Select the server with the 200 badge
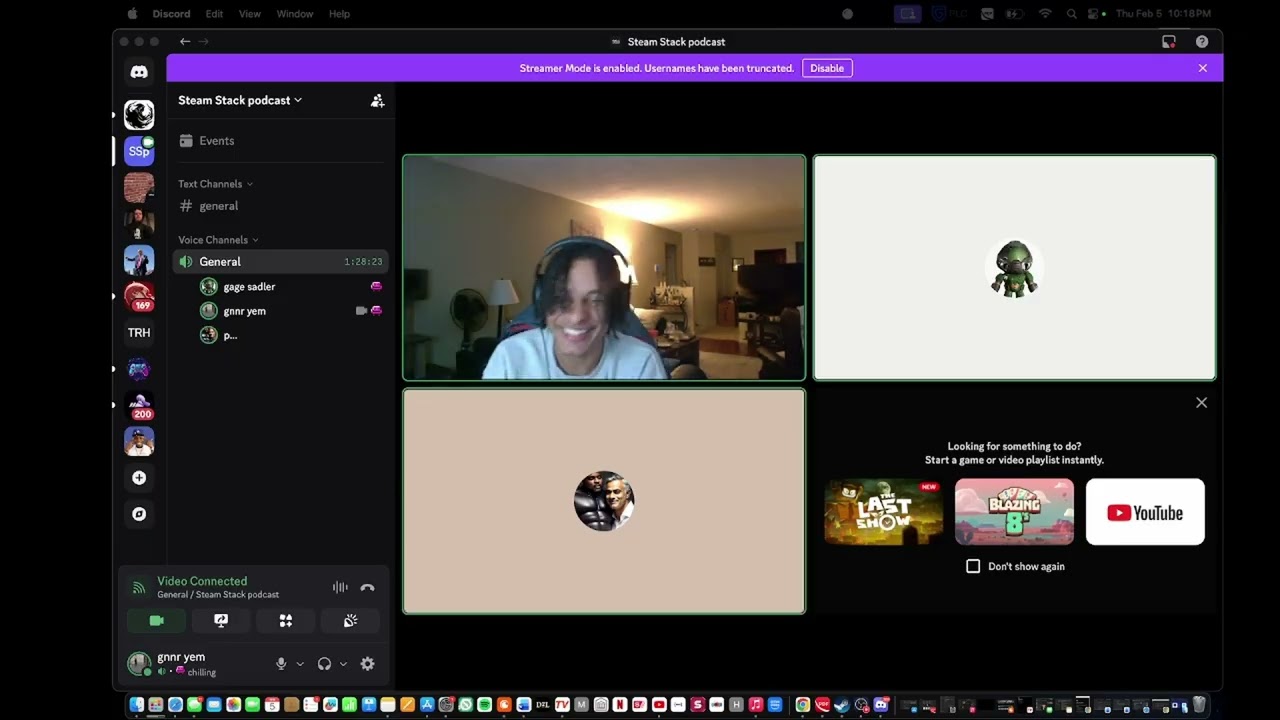 point(139,405)
